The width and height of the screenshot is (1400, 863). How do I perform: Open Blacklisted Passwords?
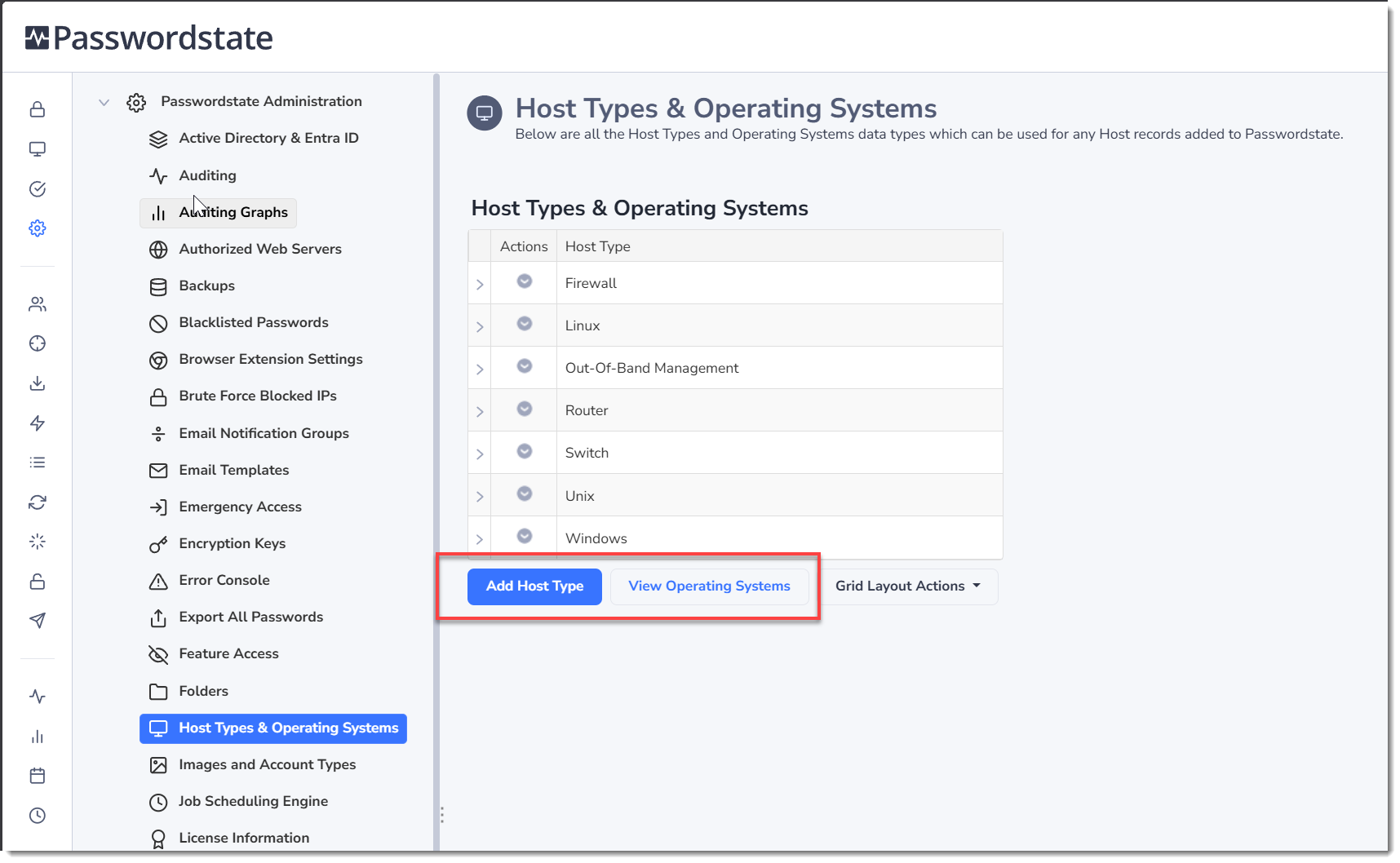(238, 323)
